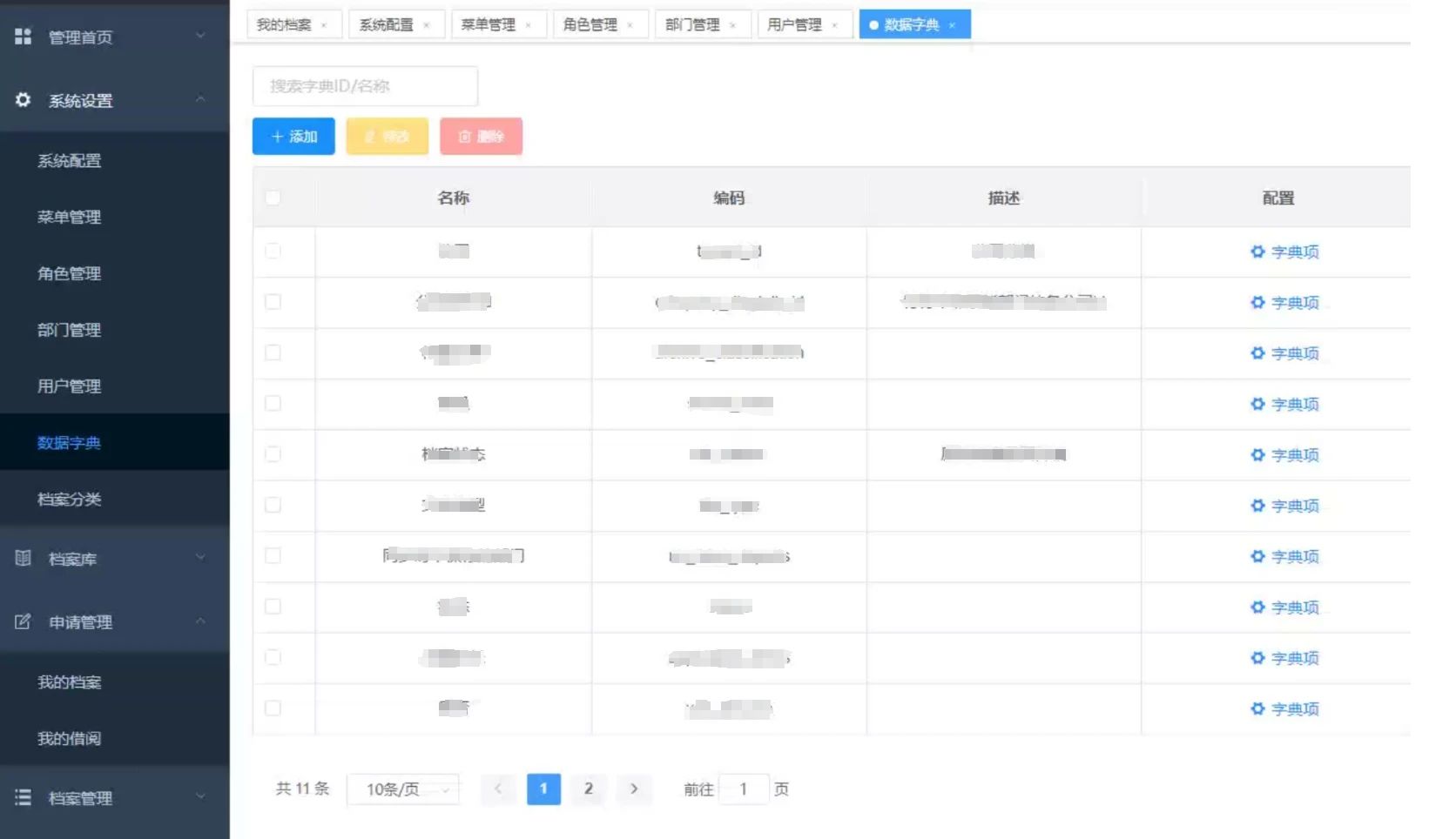Click the 档案库 book icon
Screen dimensions: 1456x839
click(x=24, y=559)
